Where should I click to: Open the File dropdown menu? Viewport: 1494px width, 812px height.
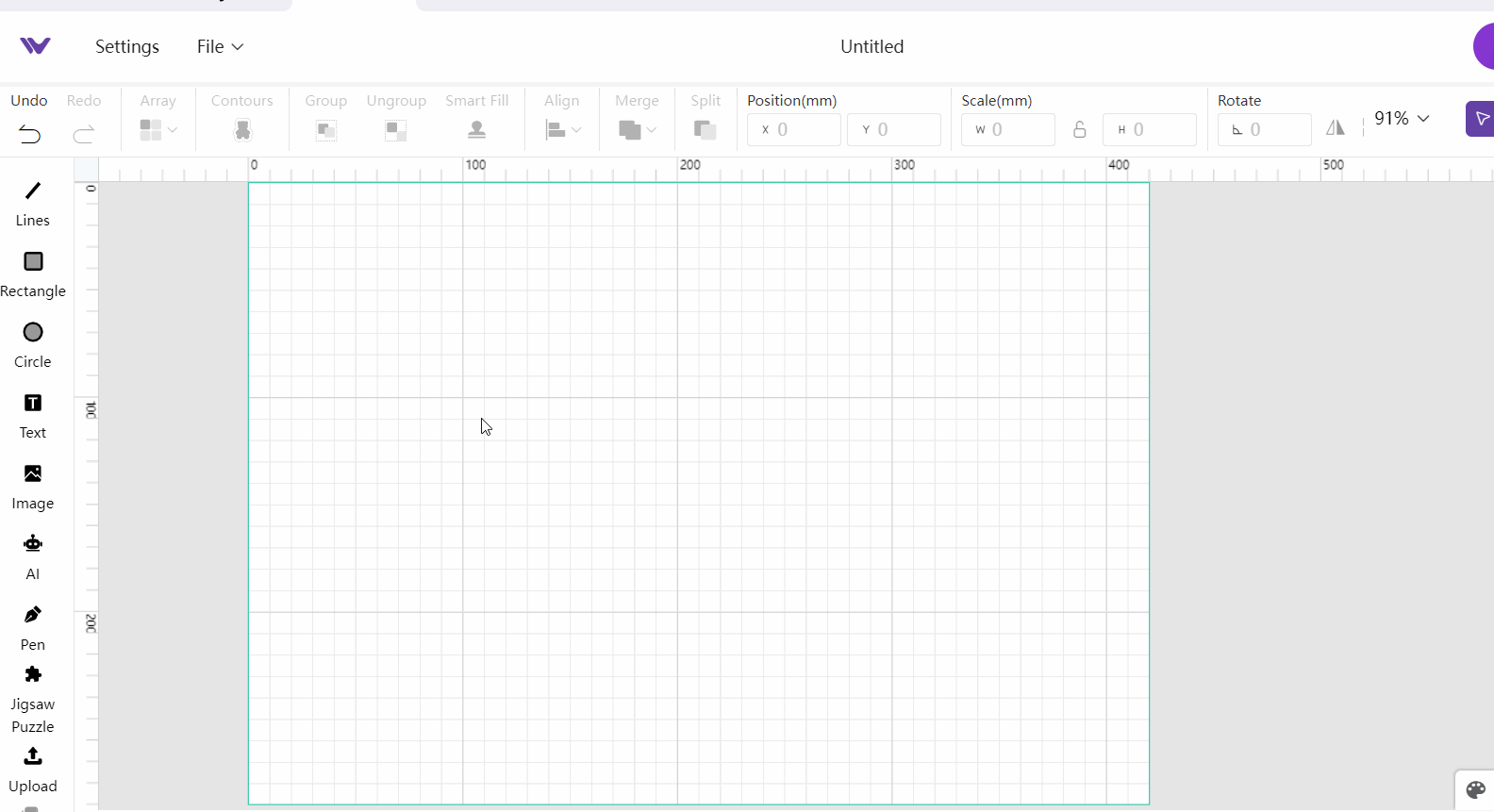[220, 46]
